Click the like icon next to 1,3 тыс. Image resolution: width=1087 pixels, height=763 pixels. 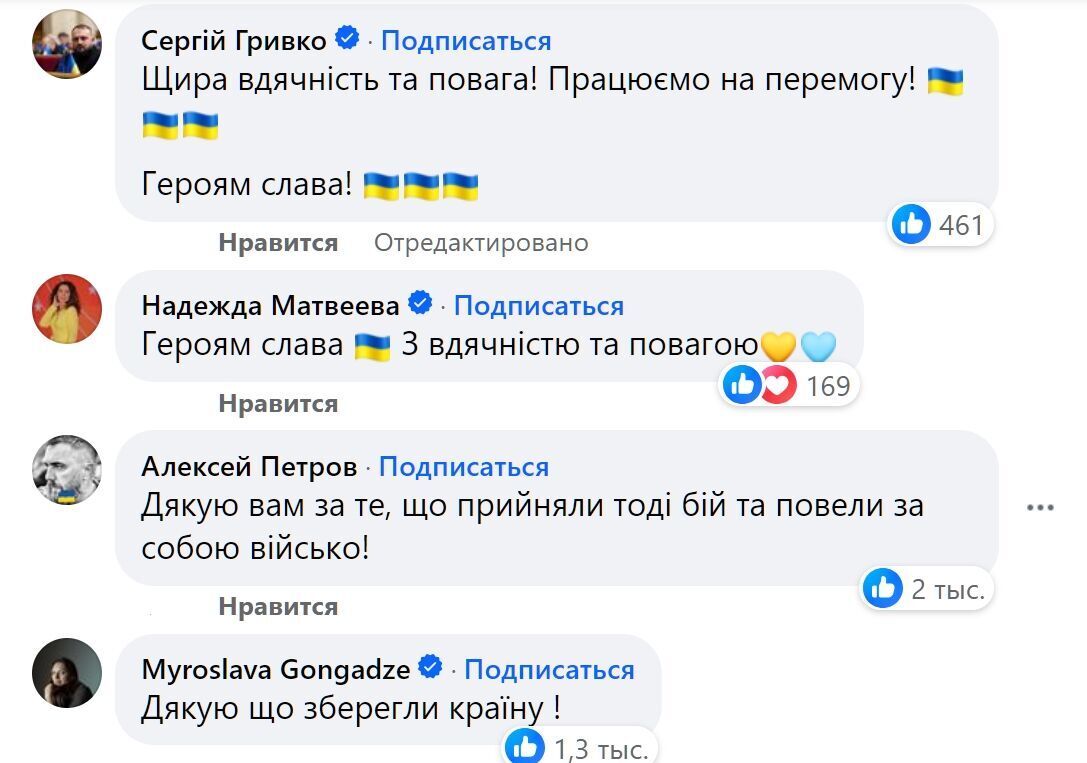tap(525, 746)
